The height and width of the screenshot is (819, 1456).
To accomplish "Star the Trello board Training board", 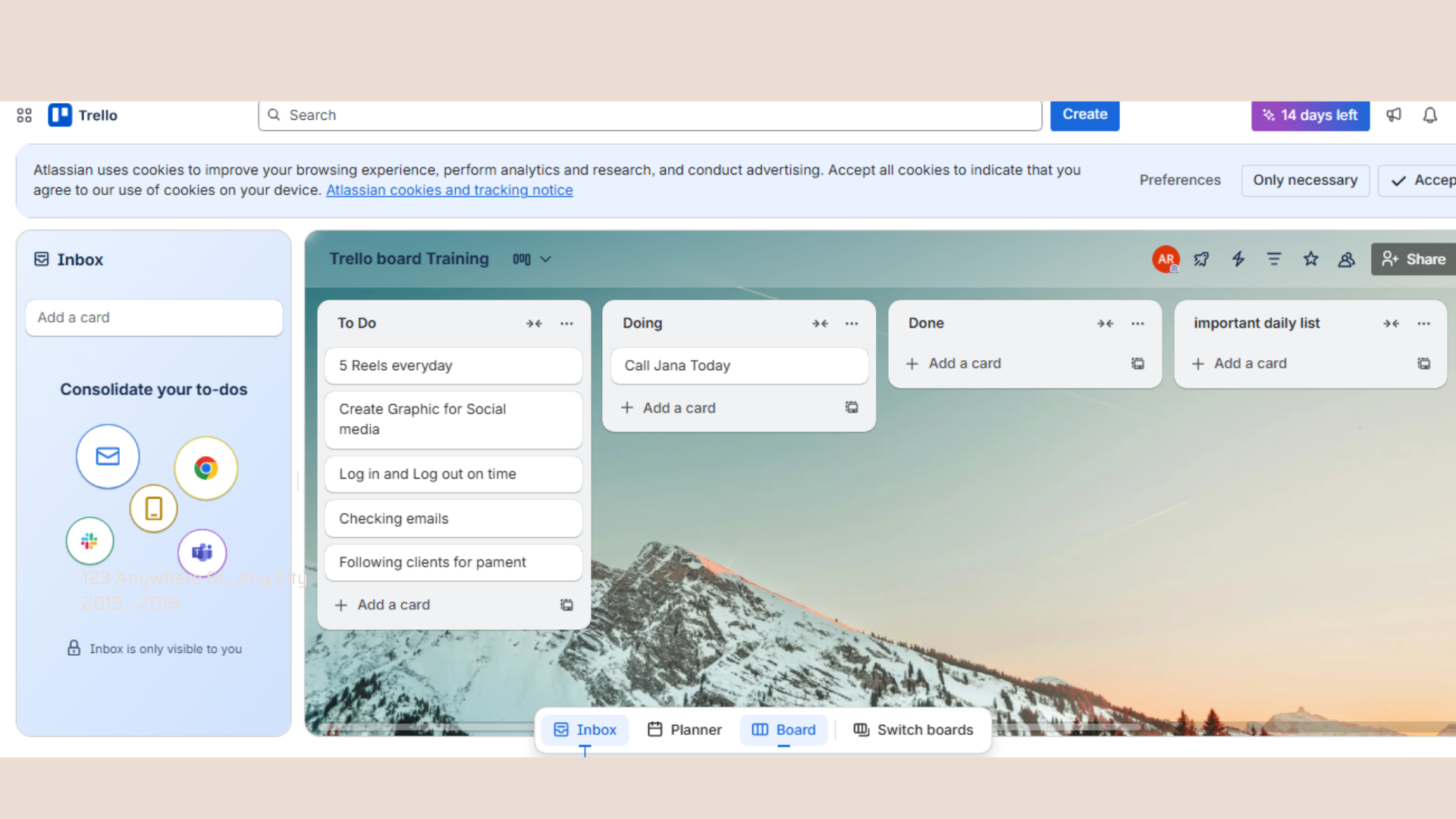I will [x=1310, y=259].
